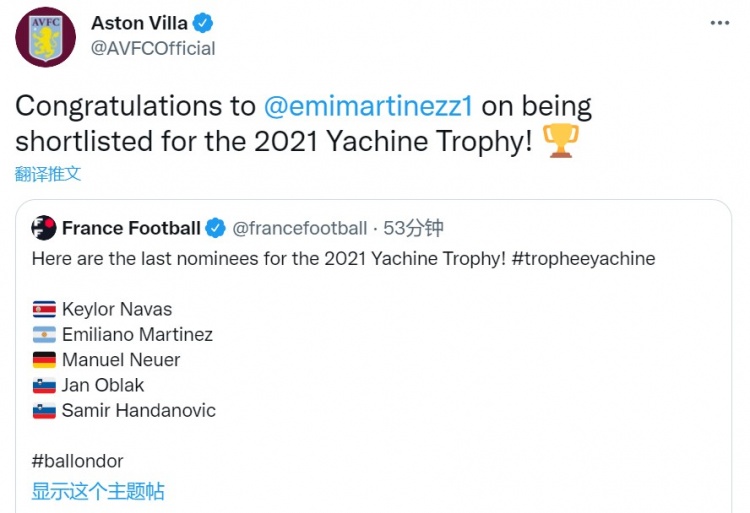This screenshot has height=513, width=750.
Task: Click Aston Villa's blue verified badge
Action: (x=203, y=23)
